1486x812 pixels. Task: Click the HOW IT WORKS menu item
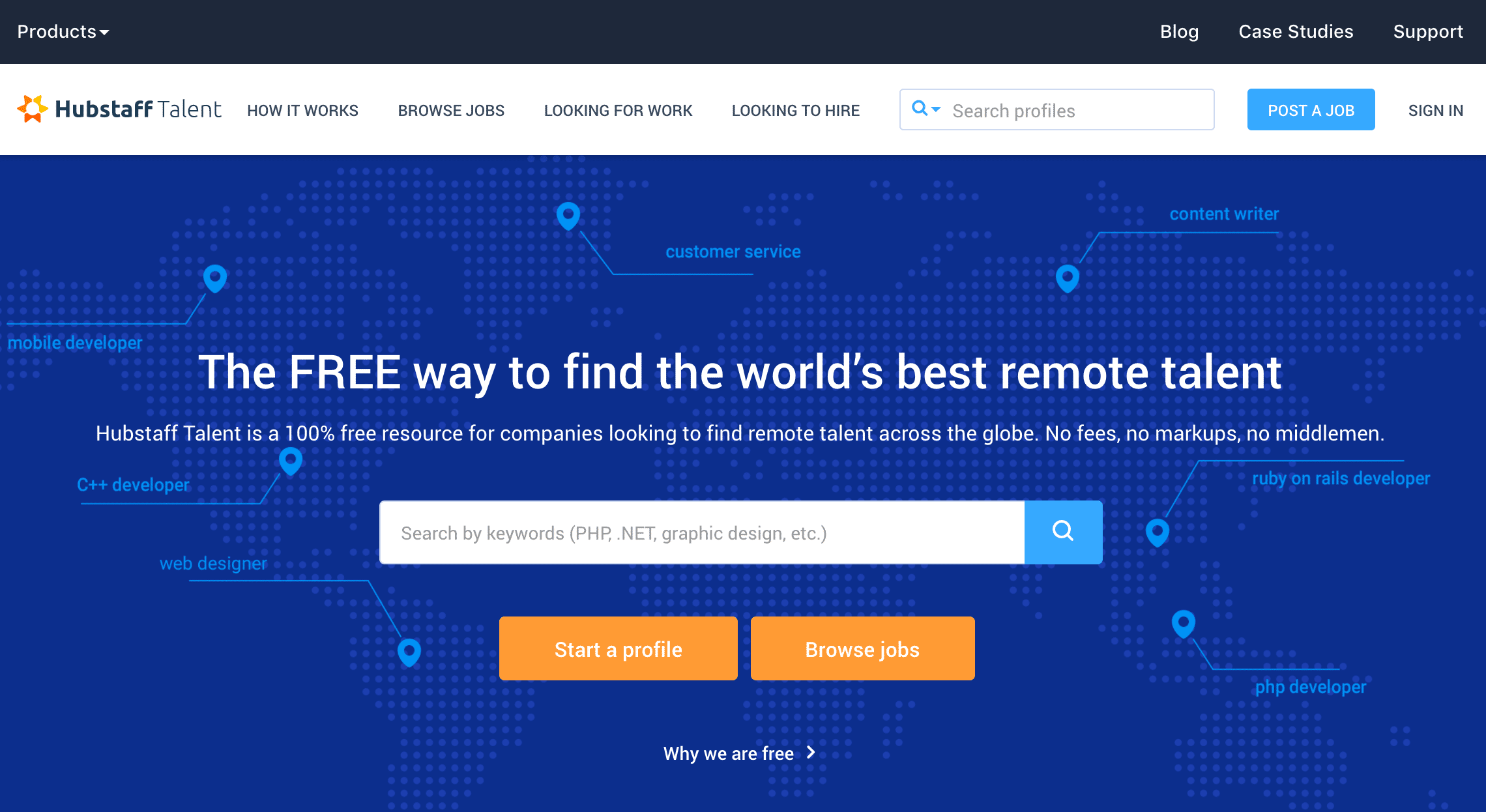pos(302,111)
